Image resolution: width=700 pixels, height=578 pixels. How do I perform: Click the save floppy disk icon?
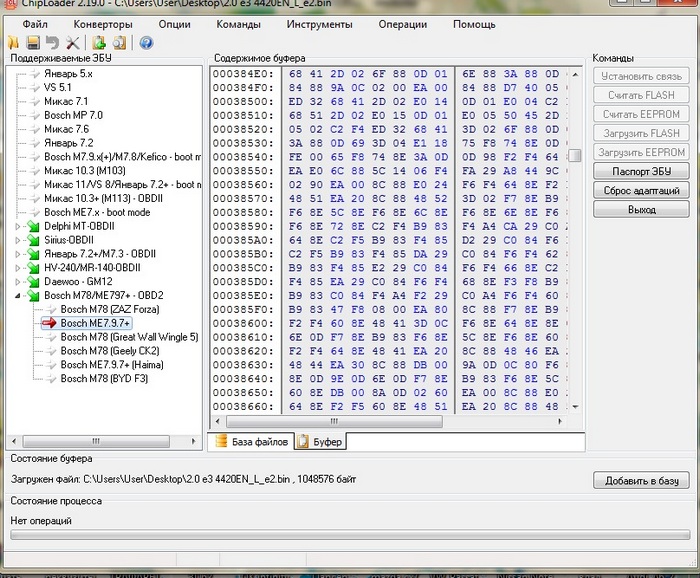click(x=33, y=43)
